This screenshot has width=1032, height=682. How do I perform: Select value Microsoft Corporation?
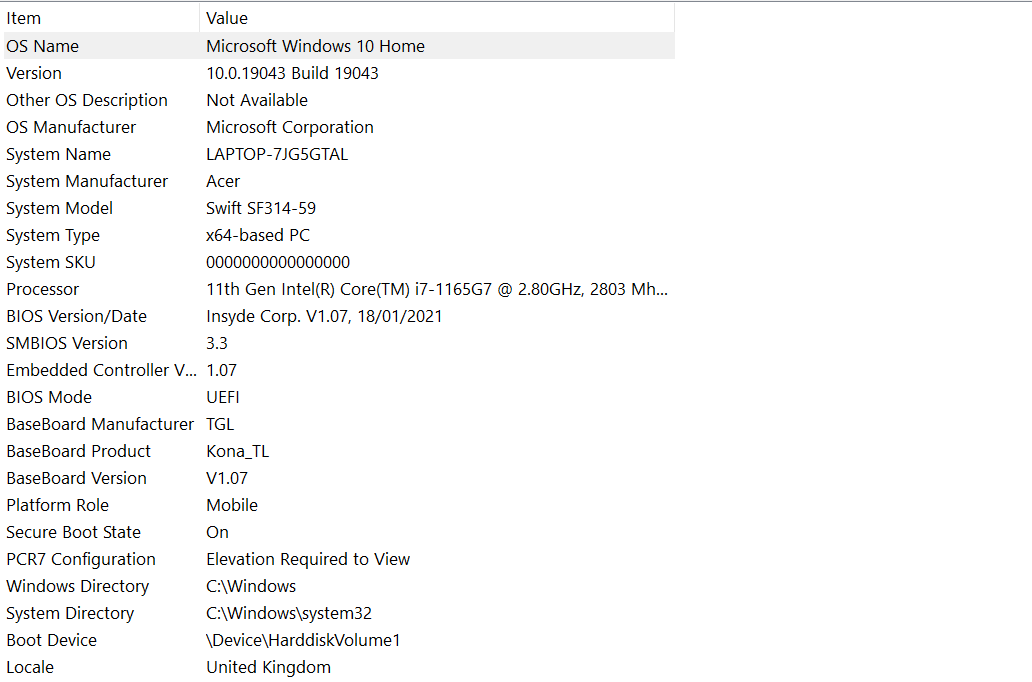(x=290, y=127)
